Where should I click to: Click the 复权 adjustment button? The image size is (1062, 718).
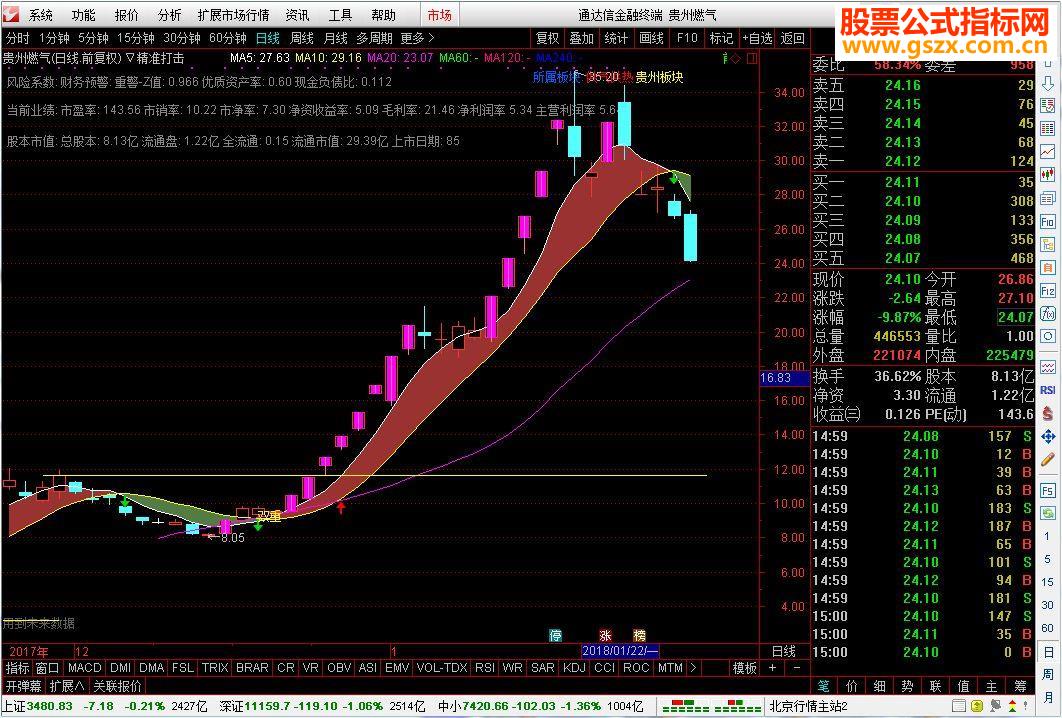547,38
